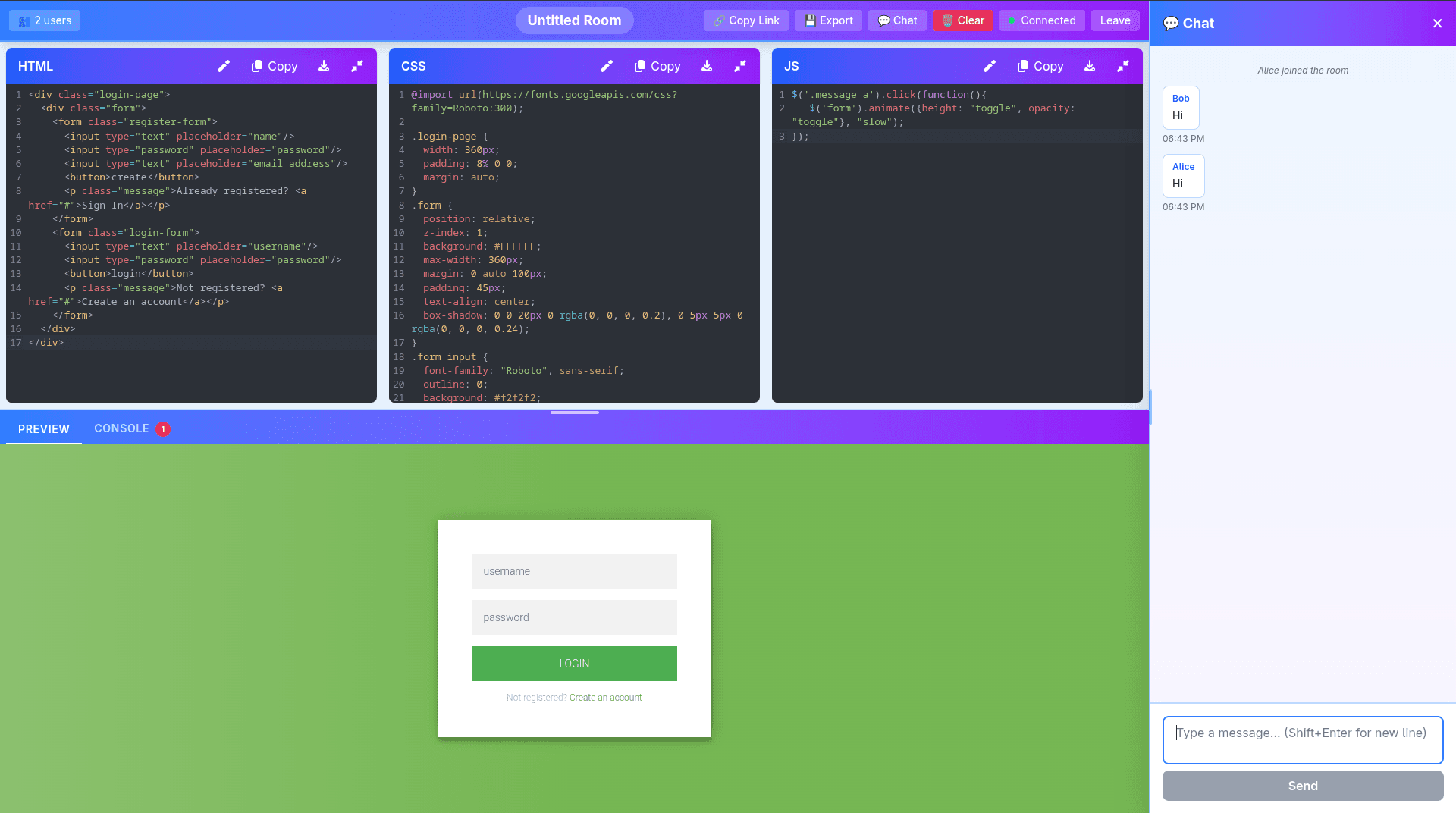Focus the chat message input box
Screen dimensions: 1456x813
point(1303,740)
